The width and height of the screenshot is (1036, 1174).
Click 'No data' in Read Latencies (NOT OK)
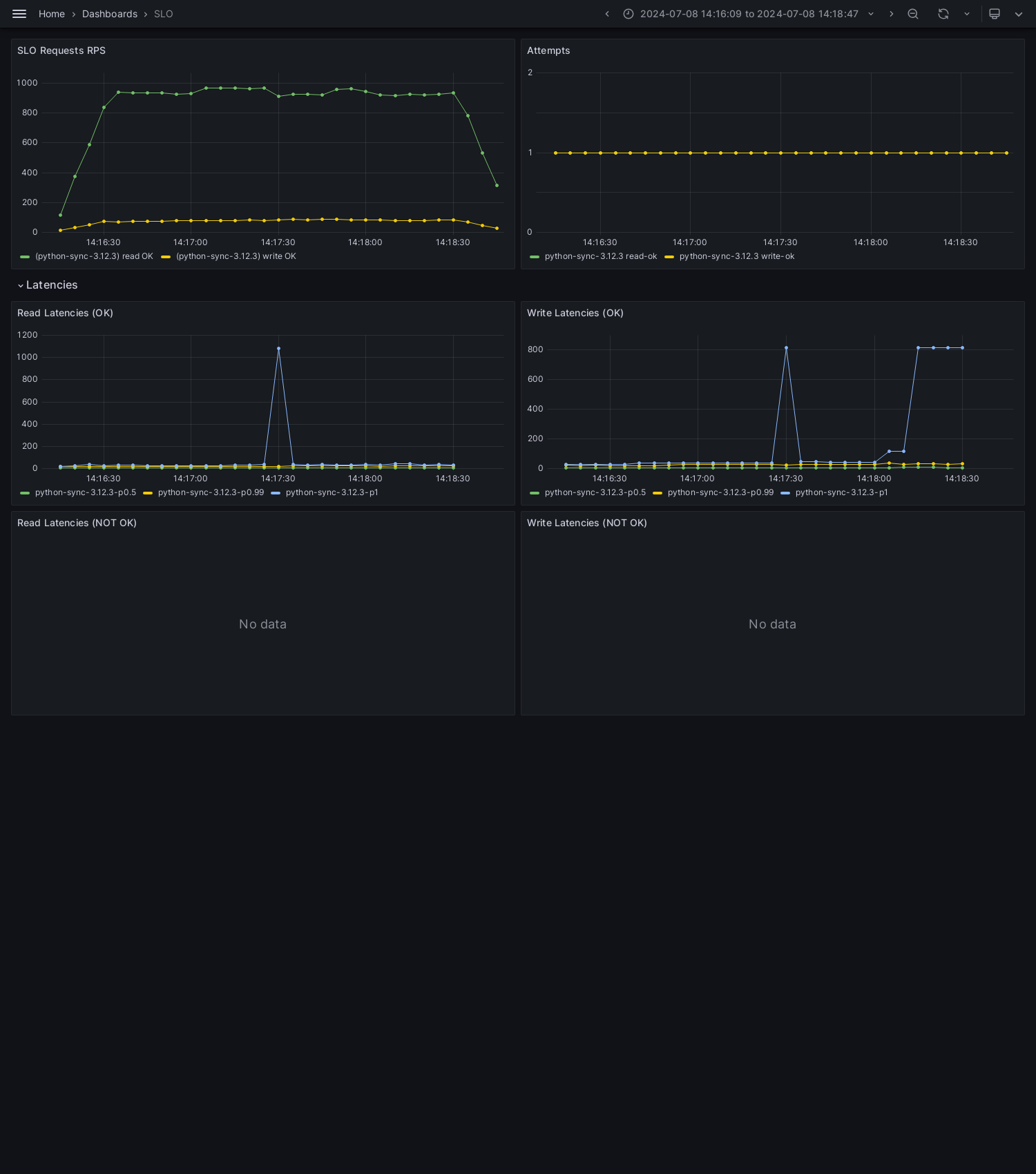point(262,624)
